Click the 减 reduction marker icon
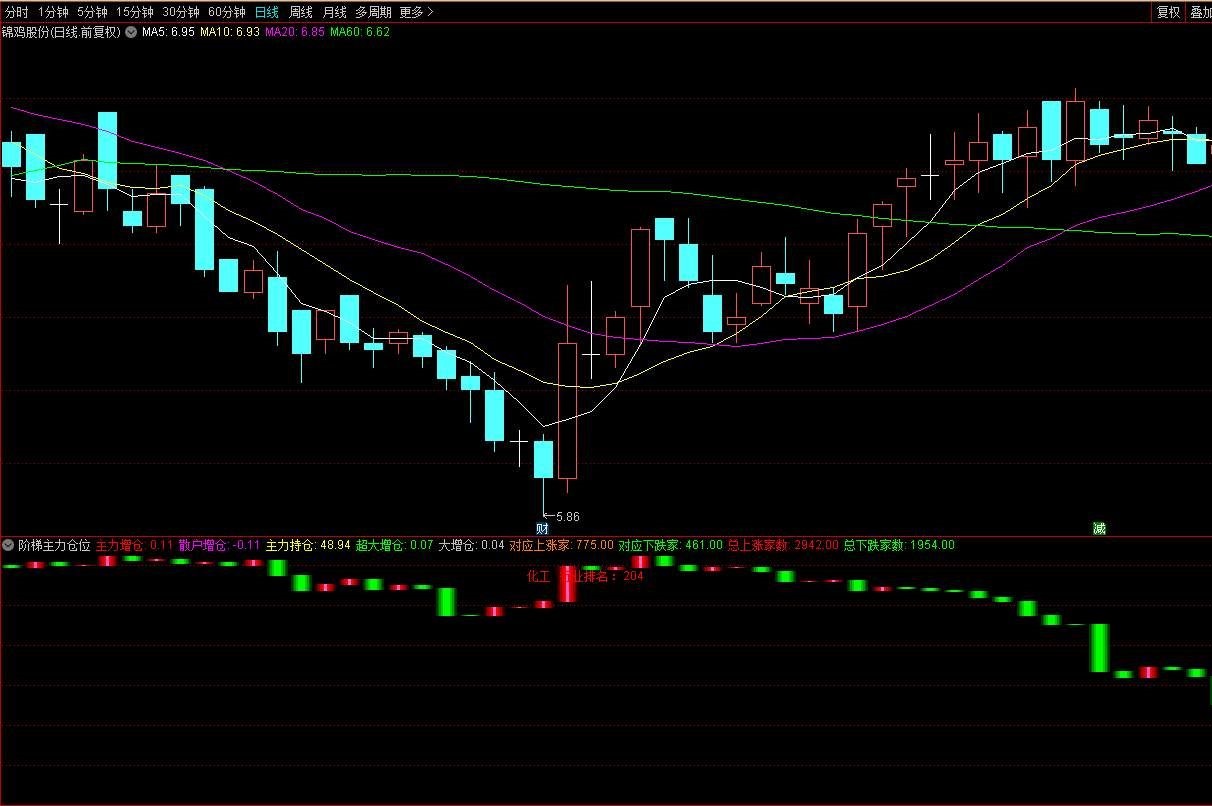Screen dimensions: 1212x806 click(x=1099, y=529)
